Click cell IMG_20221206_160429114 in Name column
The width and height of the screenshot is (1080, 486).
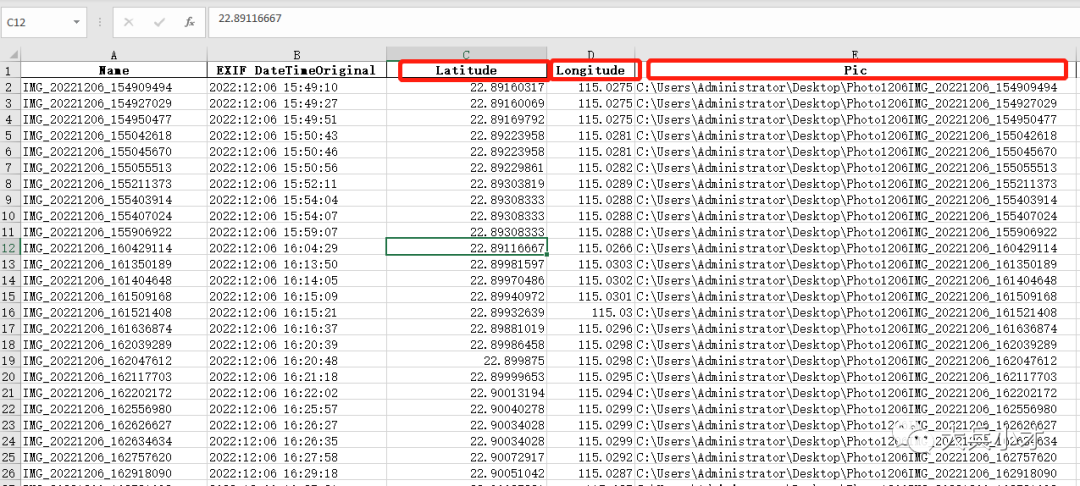(114, 247)
